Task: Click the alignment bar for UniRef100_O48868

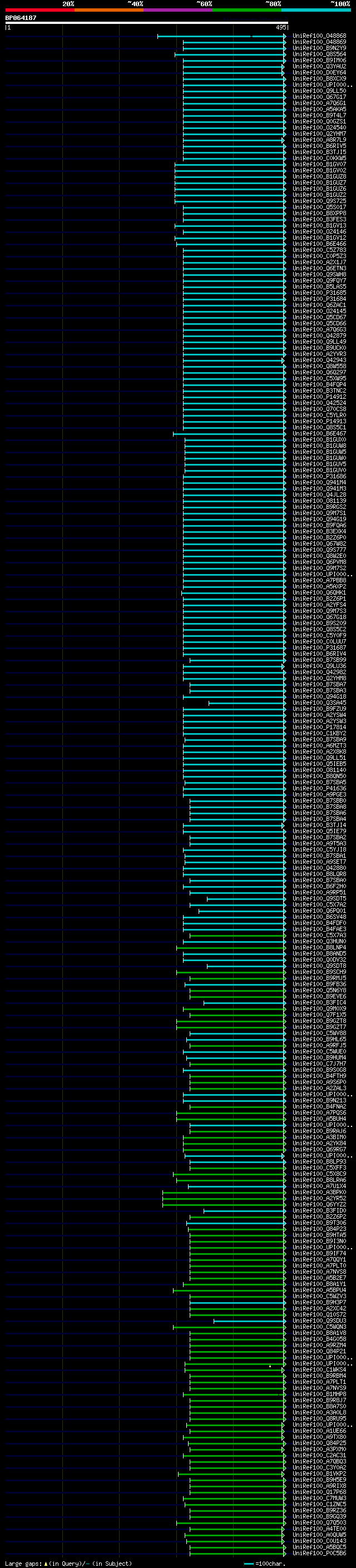Action: [222, 37]
